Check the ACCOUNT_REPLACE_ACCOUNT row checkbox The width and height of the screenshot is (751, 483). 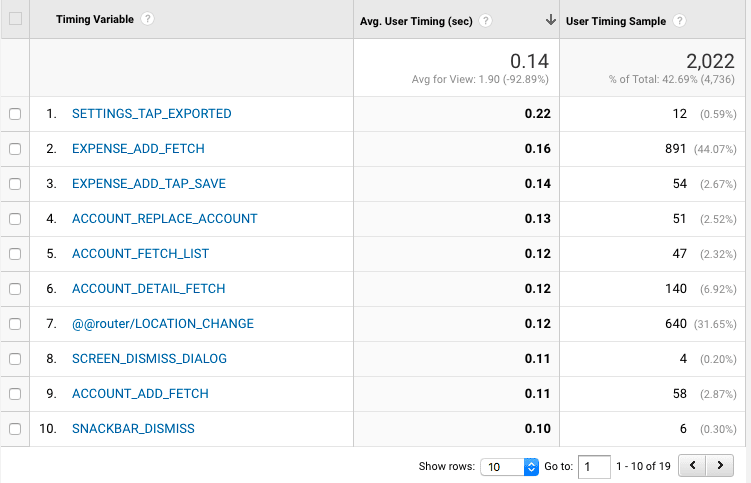[15, 218]
